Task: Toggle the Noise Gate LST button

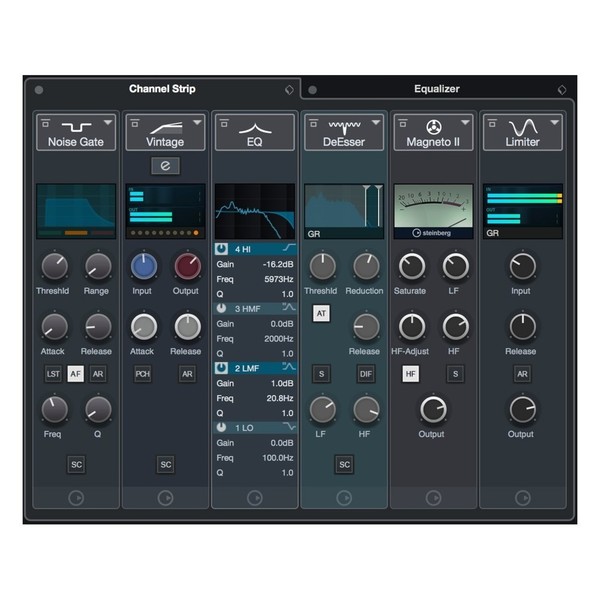Action: point(53,374)
